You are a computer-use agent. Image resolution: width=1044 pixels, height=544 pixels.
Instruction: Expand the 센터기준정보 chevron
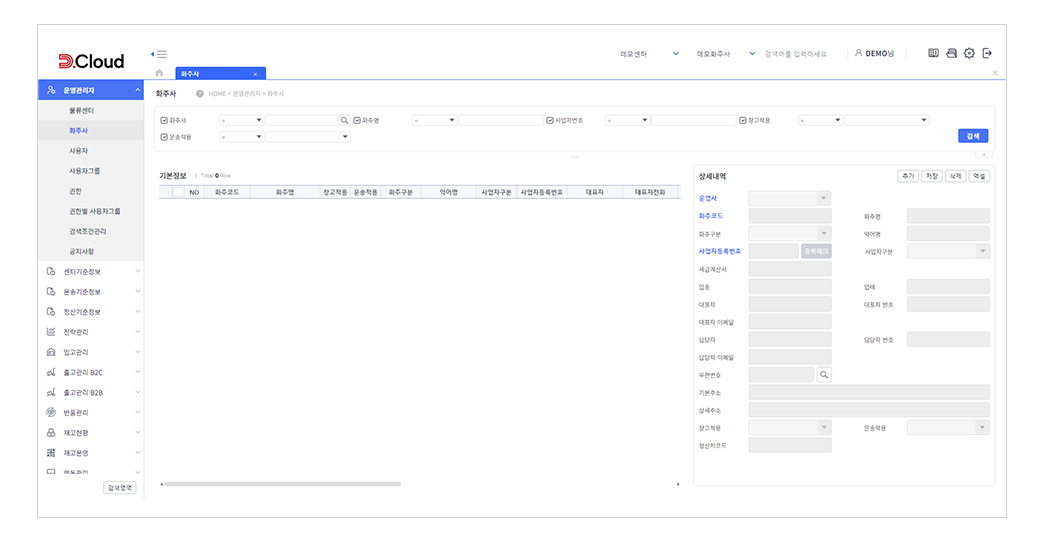[x=138, y=272]
